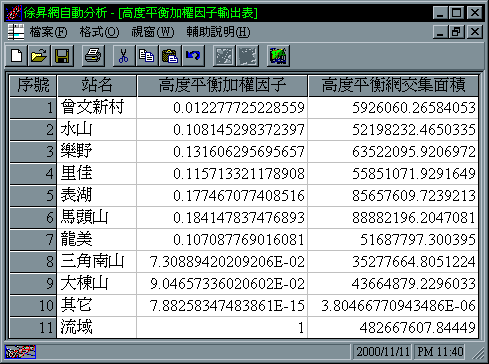
Task: Select the station cell 馬頭山
Action: pos(97,218)
